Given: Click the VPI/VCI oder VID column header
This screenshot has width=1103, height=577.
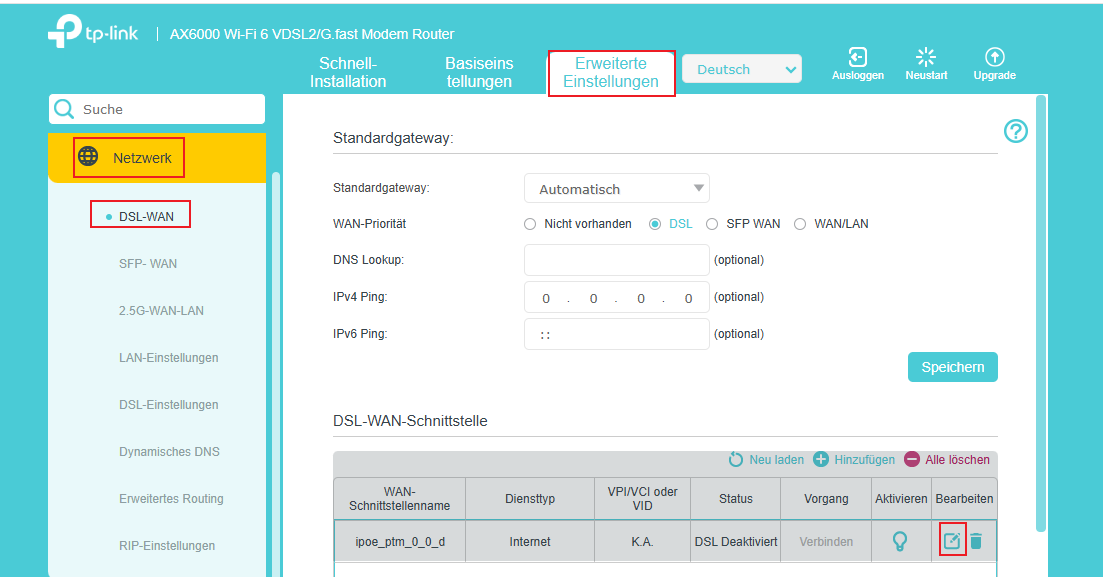Looking at the screenshot, I should coord(642,499).
